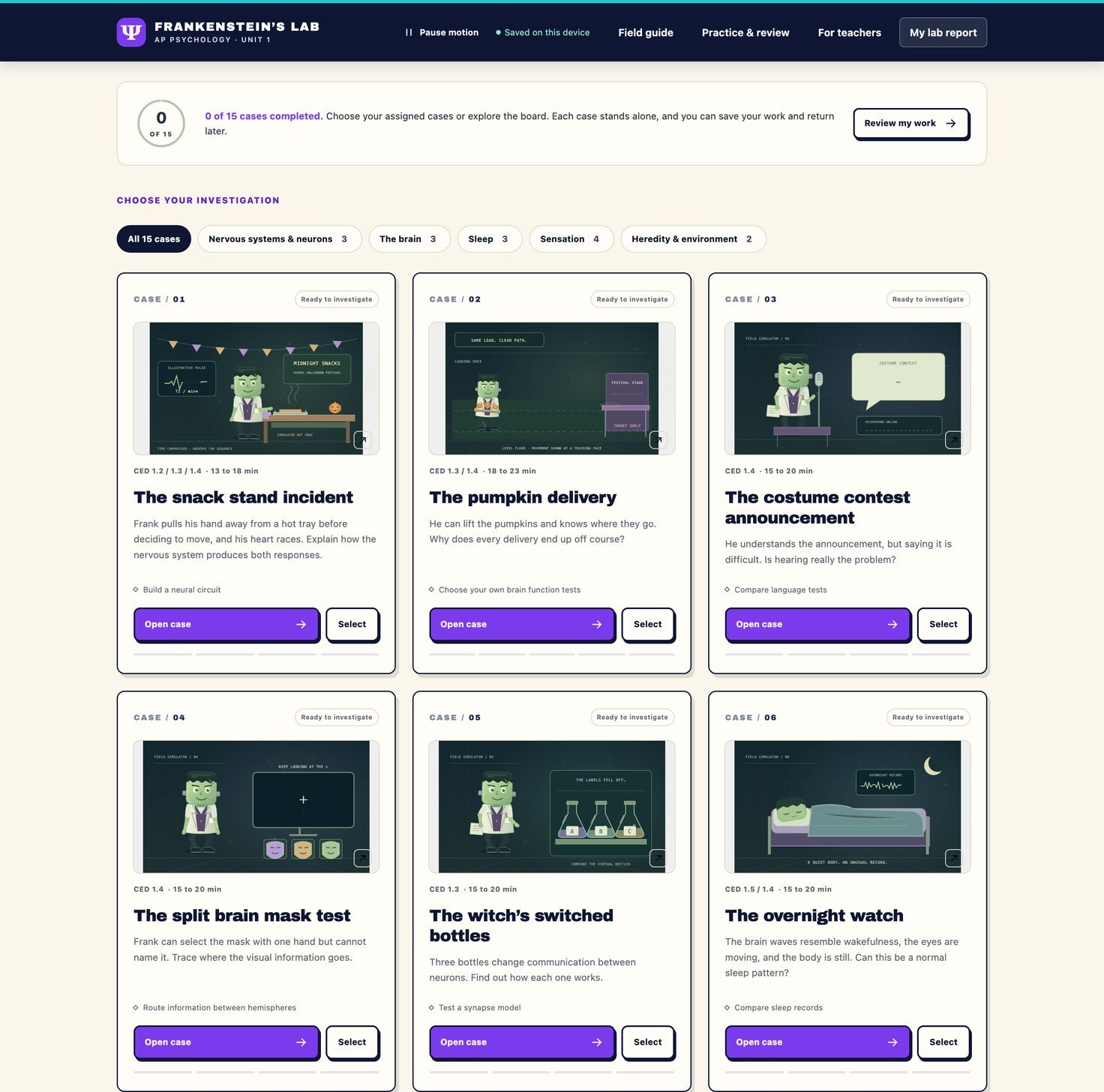The height and width of the screenshot is (1092, 1104).
Task: Filter cases by The brain
Action: click(409, 239)
